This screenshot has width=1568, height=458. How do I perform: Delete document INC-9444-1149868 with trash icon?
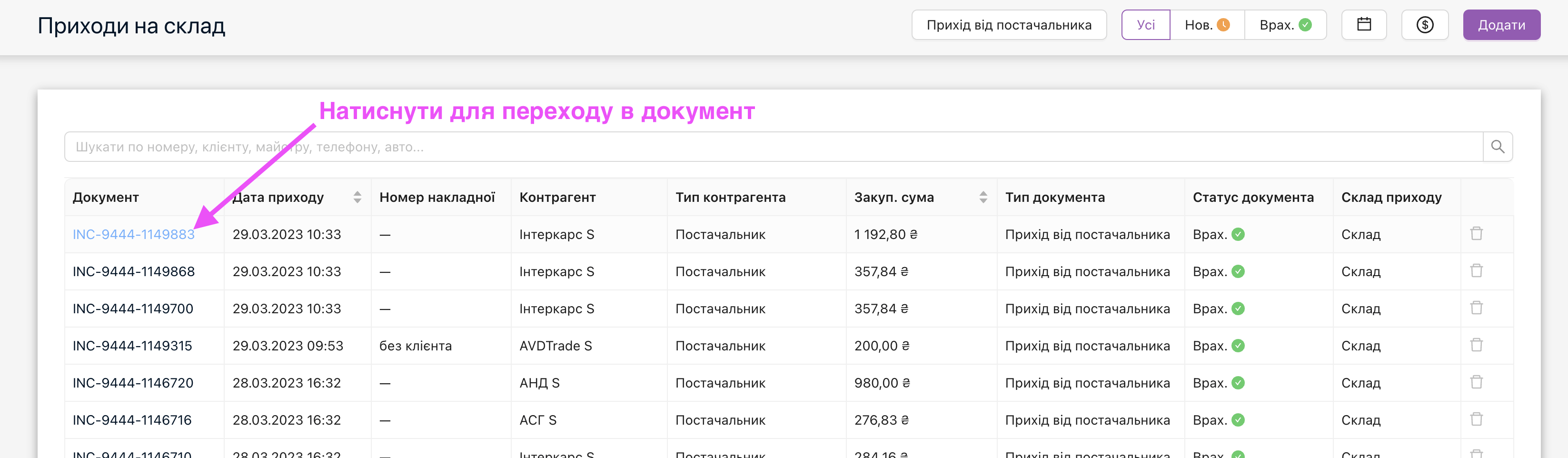pyautogui.click(x=1476, y=271)
